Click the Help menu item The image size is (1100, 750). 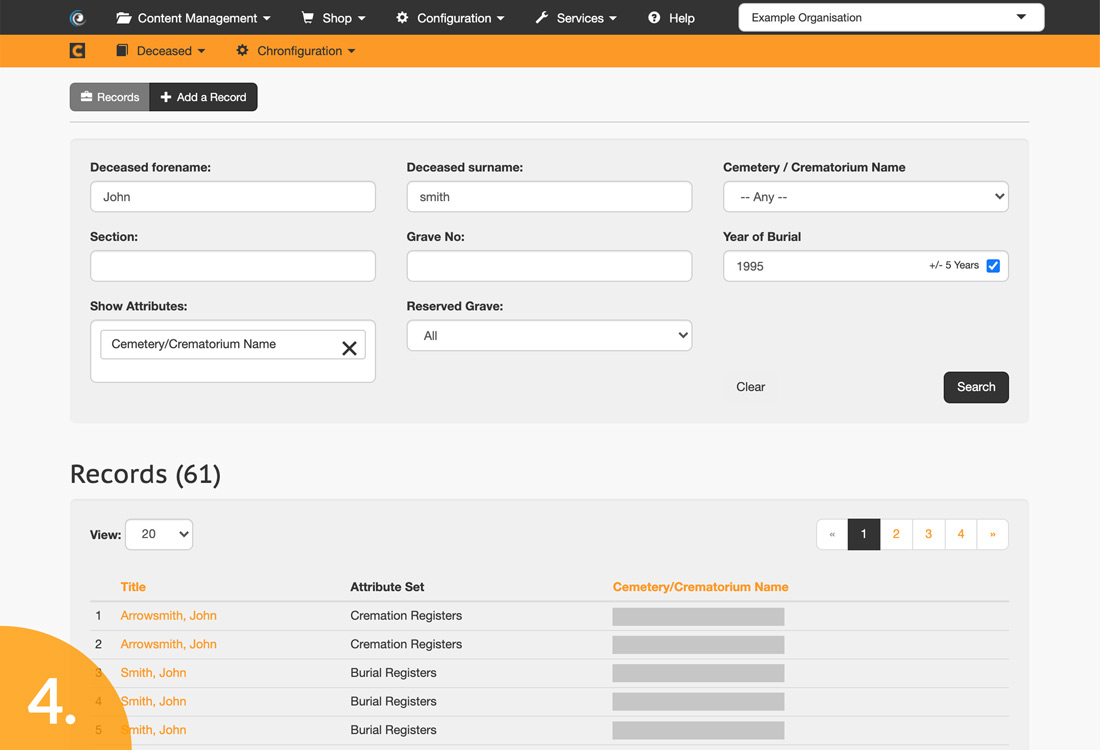click(671, 18)
